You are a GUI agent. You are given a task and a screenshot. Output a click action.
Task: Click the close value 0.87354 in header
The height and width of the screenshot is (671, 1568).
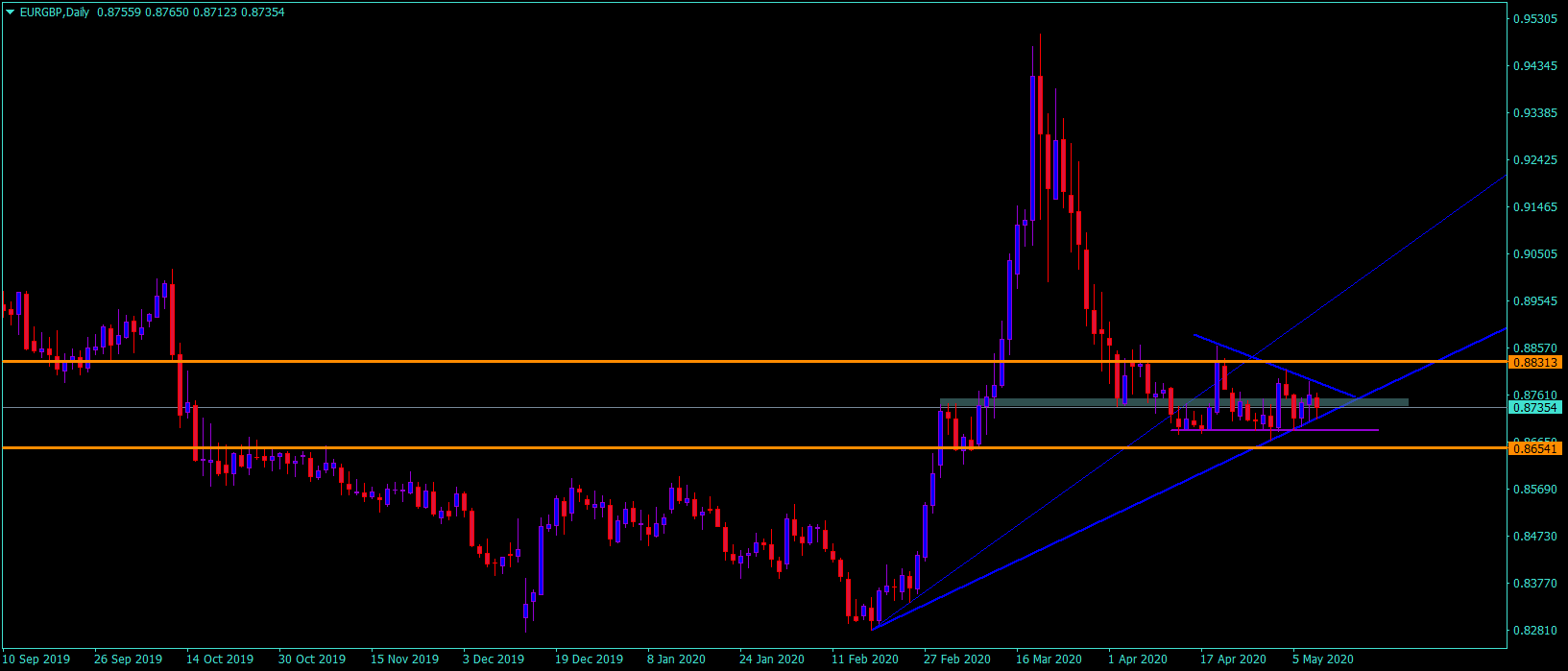pyautogui.click(x=263, y=12)
